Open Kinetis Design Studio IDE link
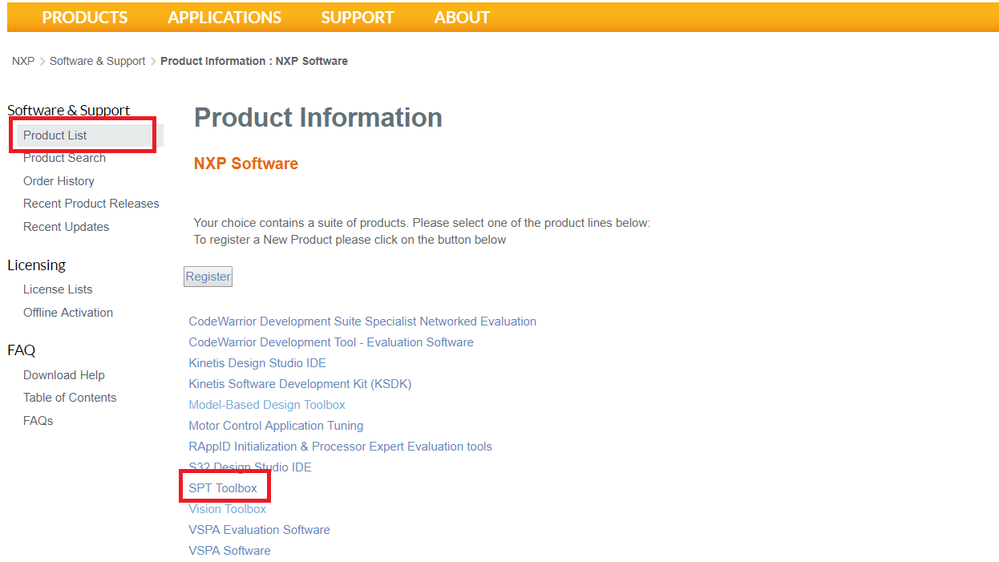The height and width of the screenshot is (562, 999). click(x=257, y=363)
